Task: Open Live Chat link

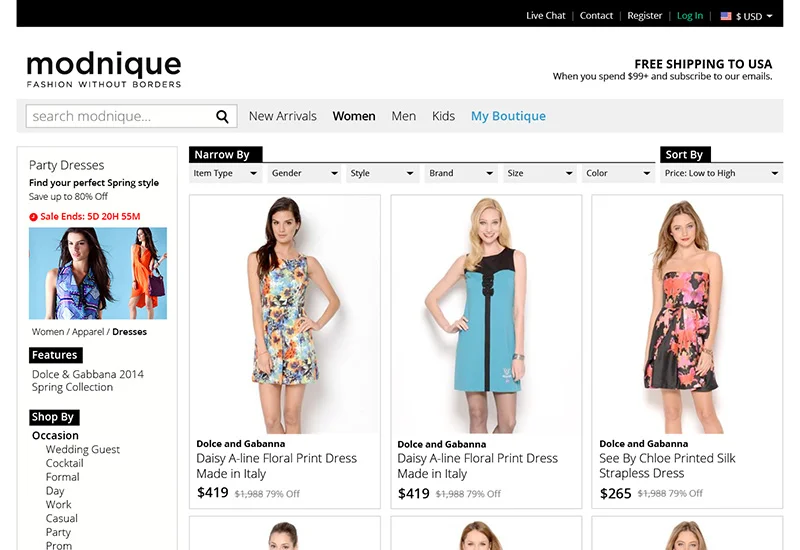Action: [545, 16]
